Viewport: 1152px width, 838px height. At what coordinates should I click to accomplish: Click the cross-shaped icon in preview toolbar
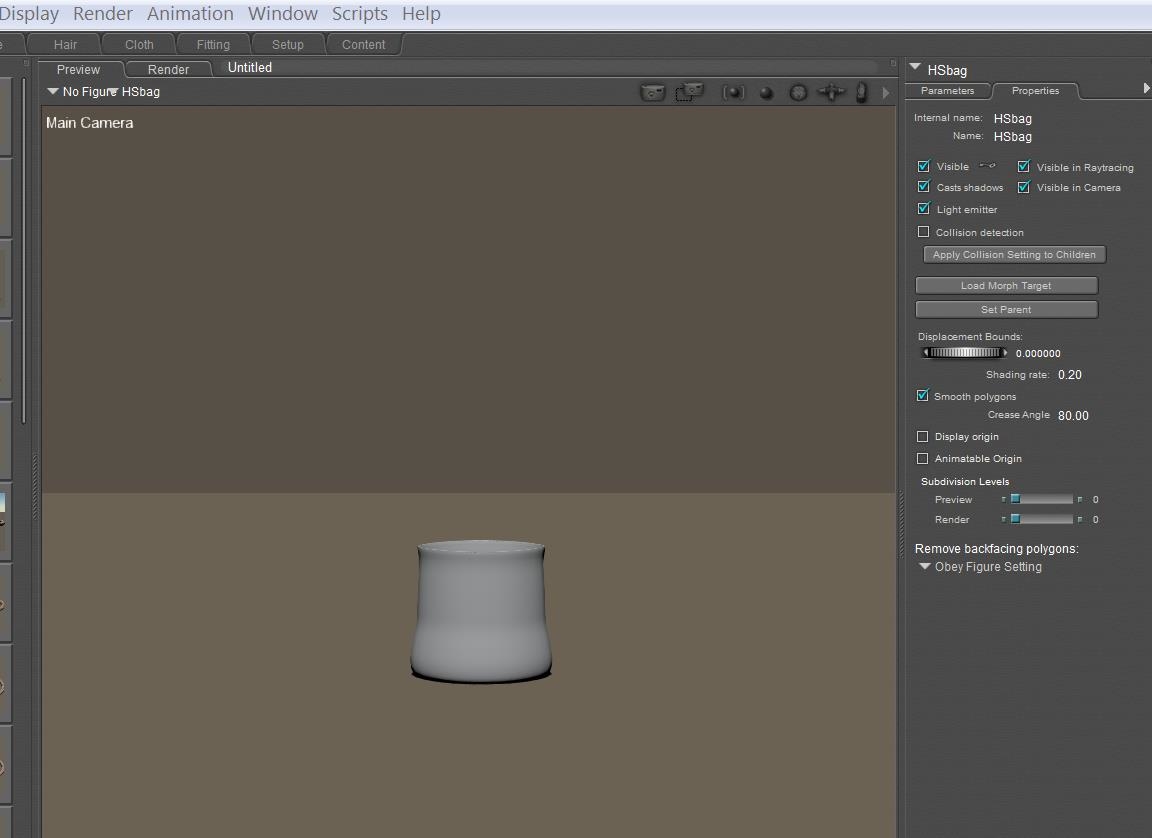pyautogui.click(x=831, y=92)
